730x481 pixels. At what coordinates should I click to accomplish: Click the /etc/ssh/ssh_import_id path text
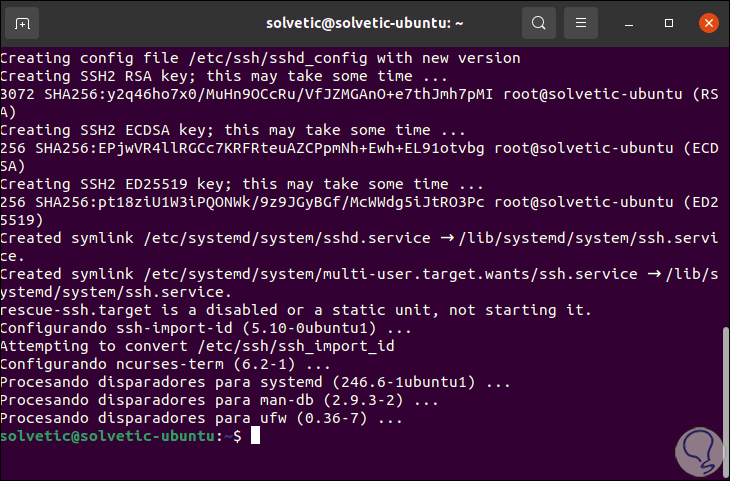310,346
